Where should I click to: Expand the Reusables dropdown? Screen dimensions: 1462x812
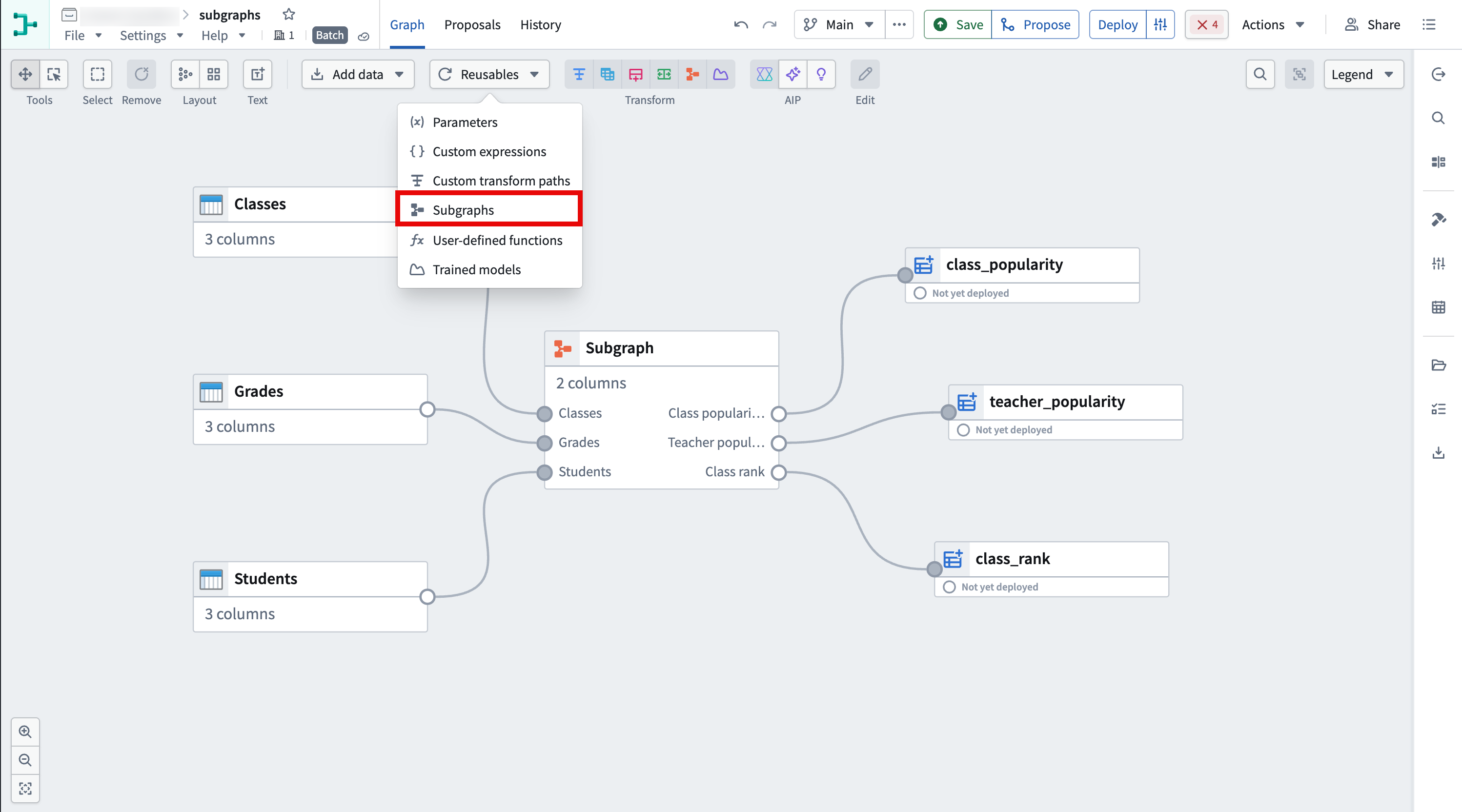489,74
